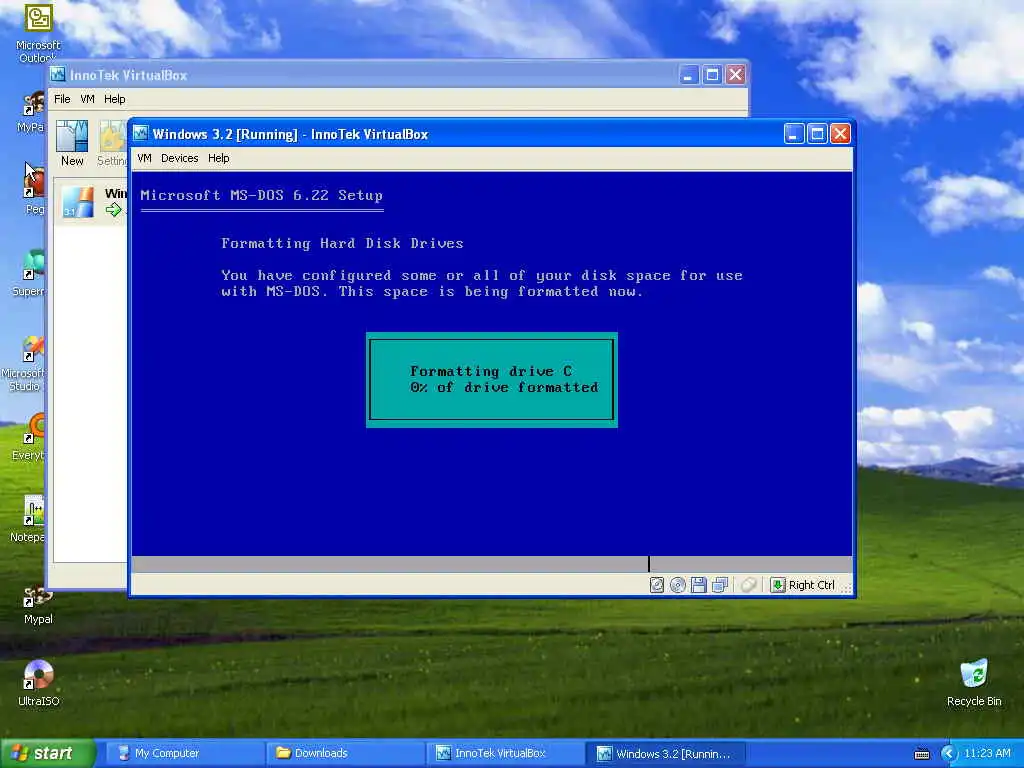
Task: Select the Windows 3.1 VM entry in list
Action: [x=91, y=202]
